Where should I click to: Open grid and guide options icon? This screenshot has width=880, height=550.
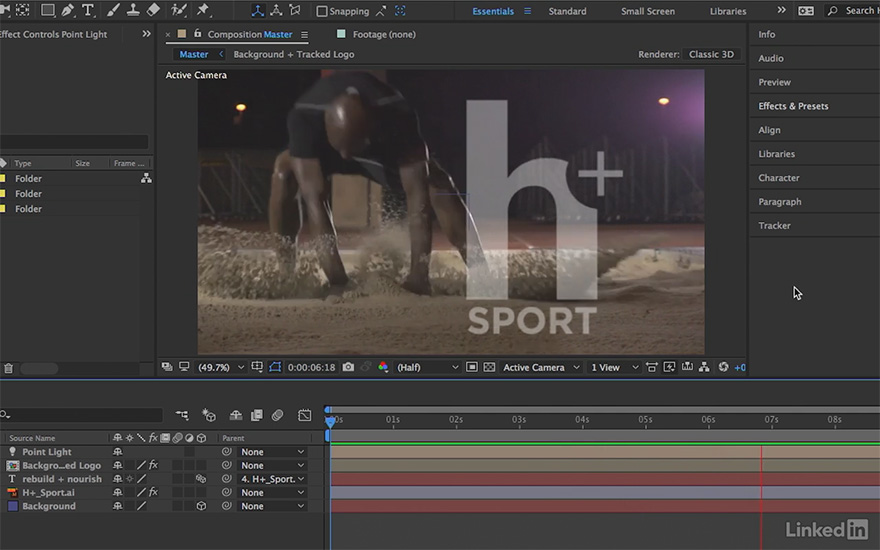[257, 367]
